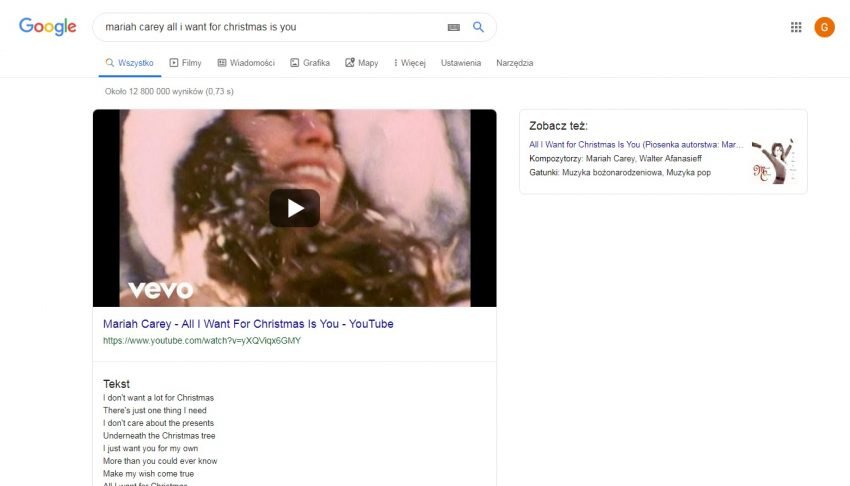Expand the Więcej menu

(x=410, y=63)
